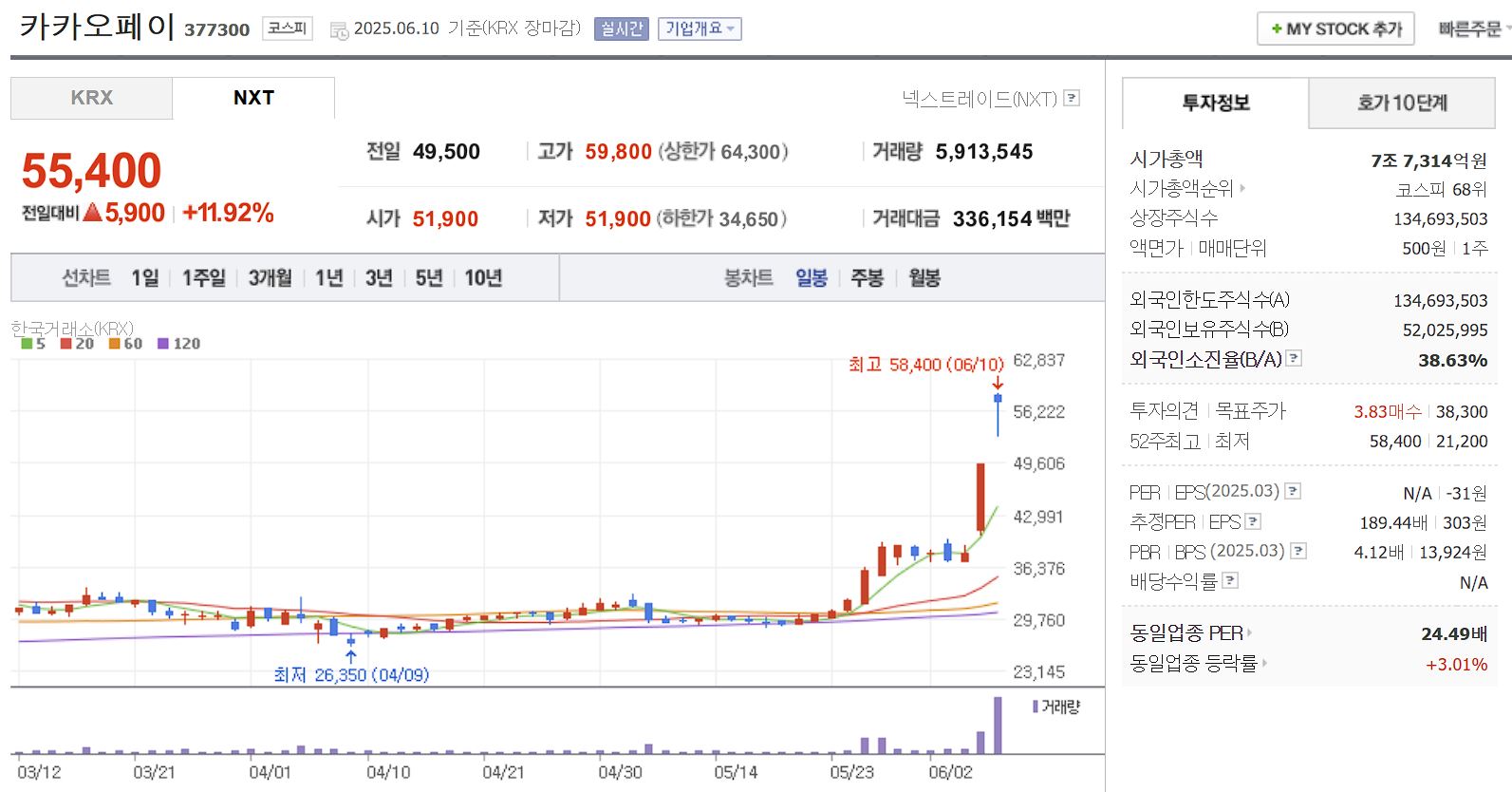Click the red up-arrow beside 5,900

coord(92,213)
